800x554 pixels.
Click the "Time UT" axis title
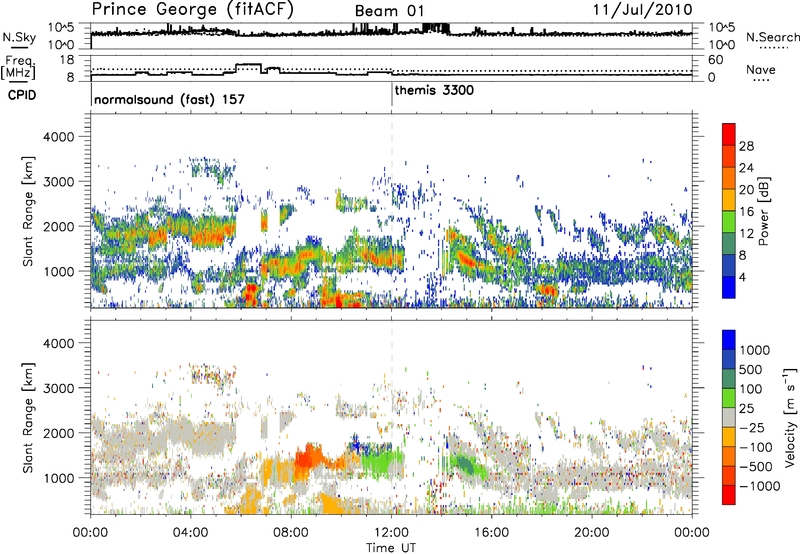[x=391, y=548]
